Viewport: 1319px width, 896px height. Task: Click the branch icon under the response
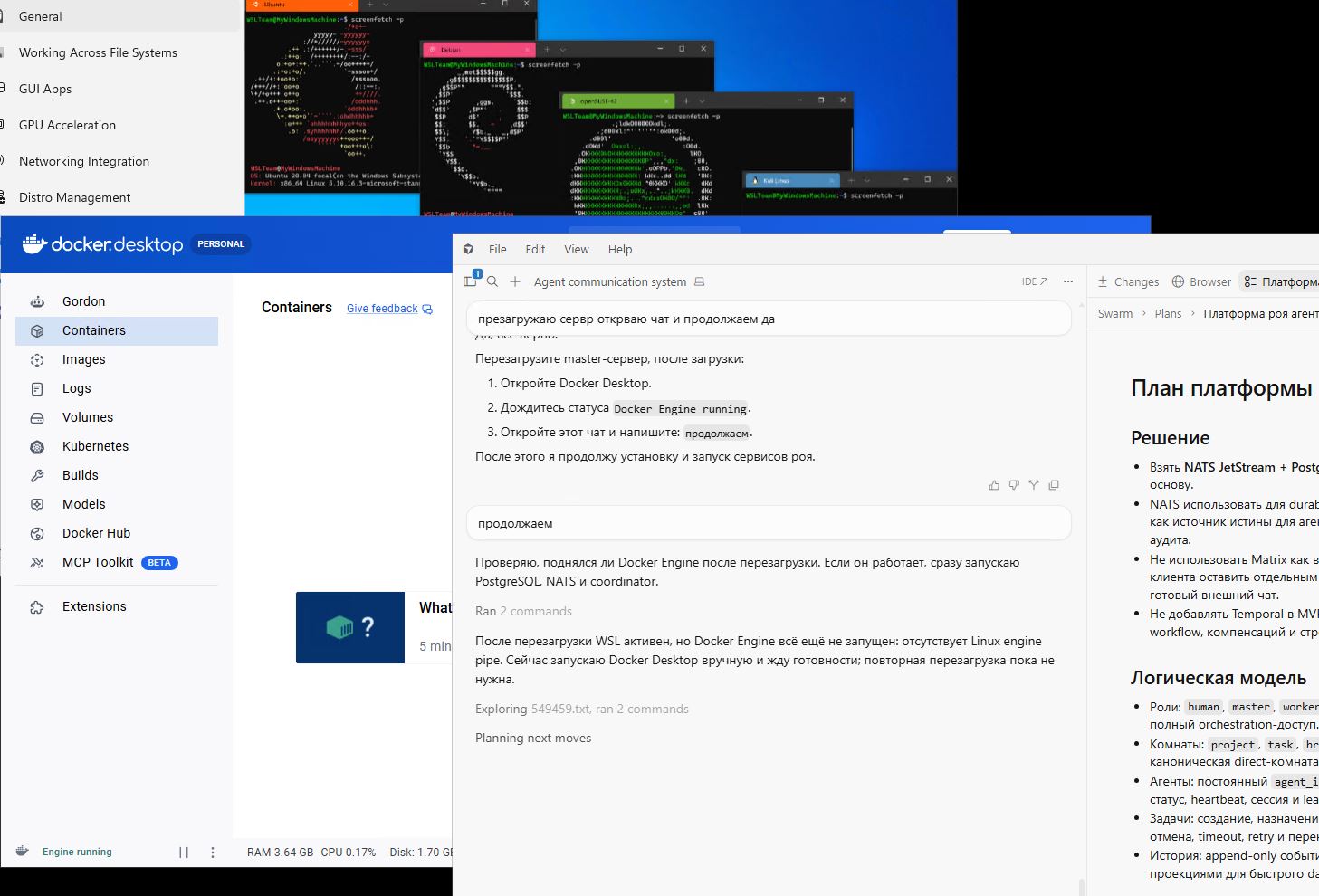click(1034, 485)
